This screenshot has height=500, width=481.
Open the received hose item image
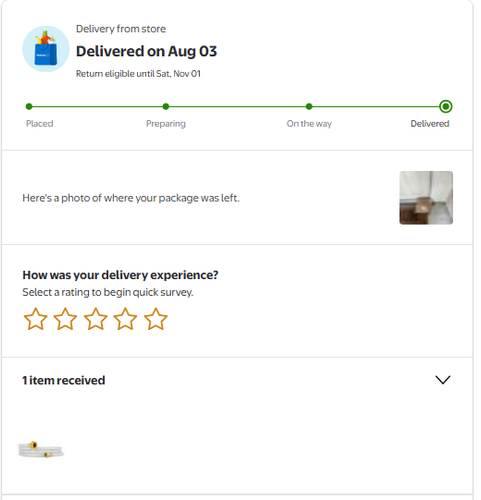(x=41, y=450)
